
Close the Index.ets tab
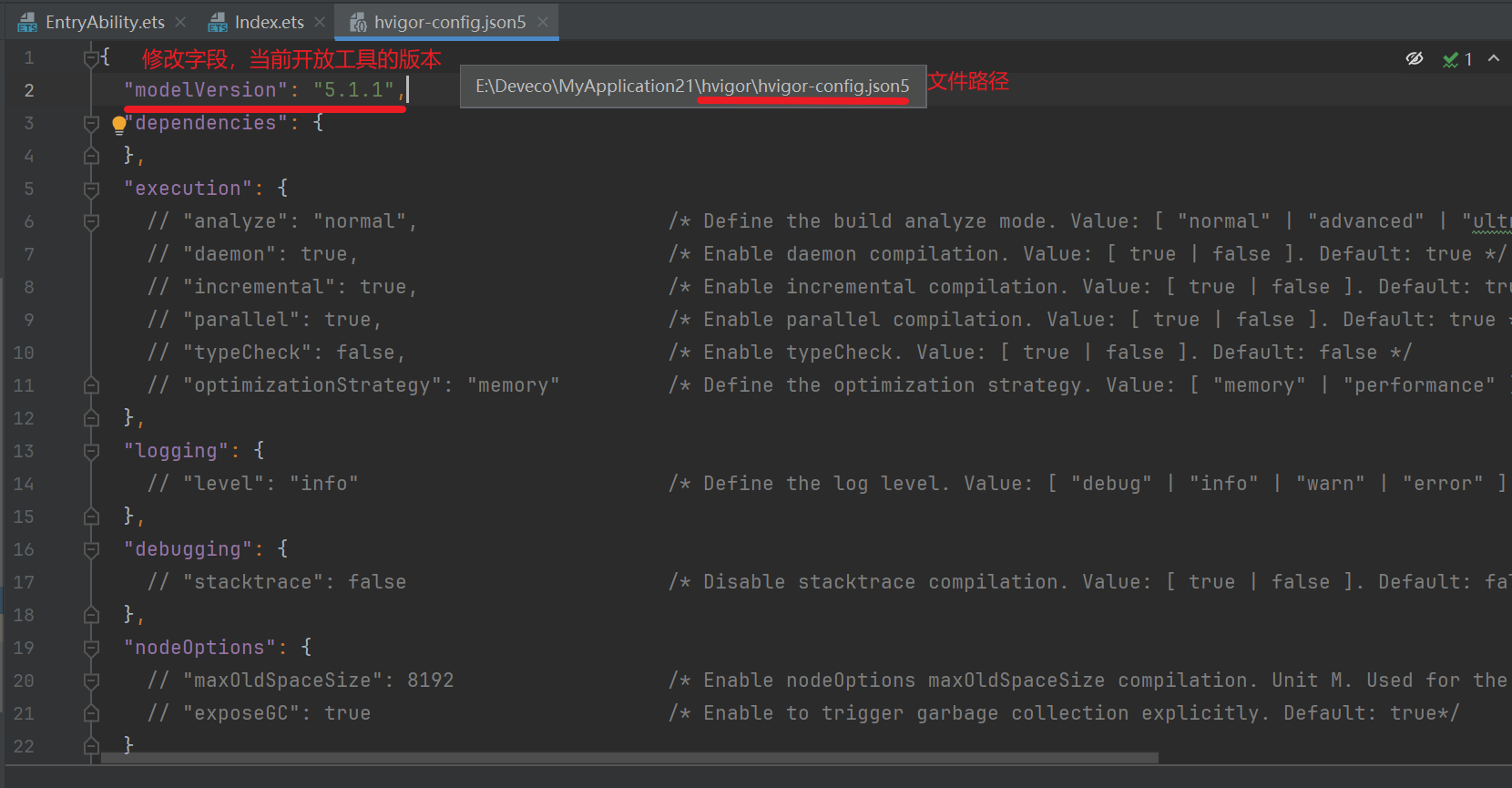pos(319,22)
